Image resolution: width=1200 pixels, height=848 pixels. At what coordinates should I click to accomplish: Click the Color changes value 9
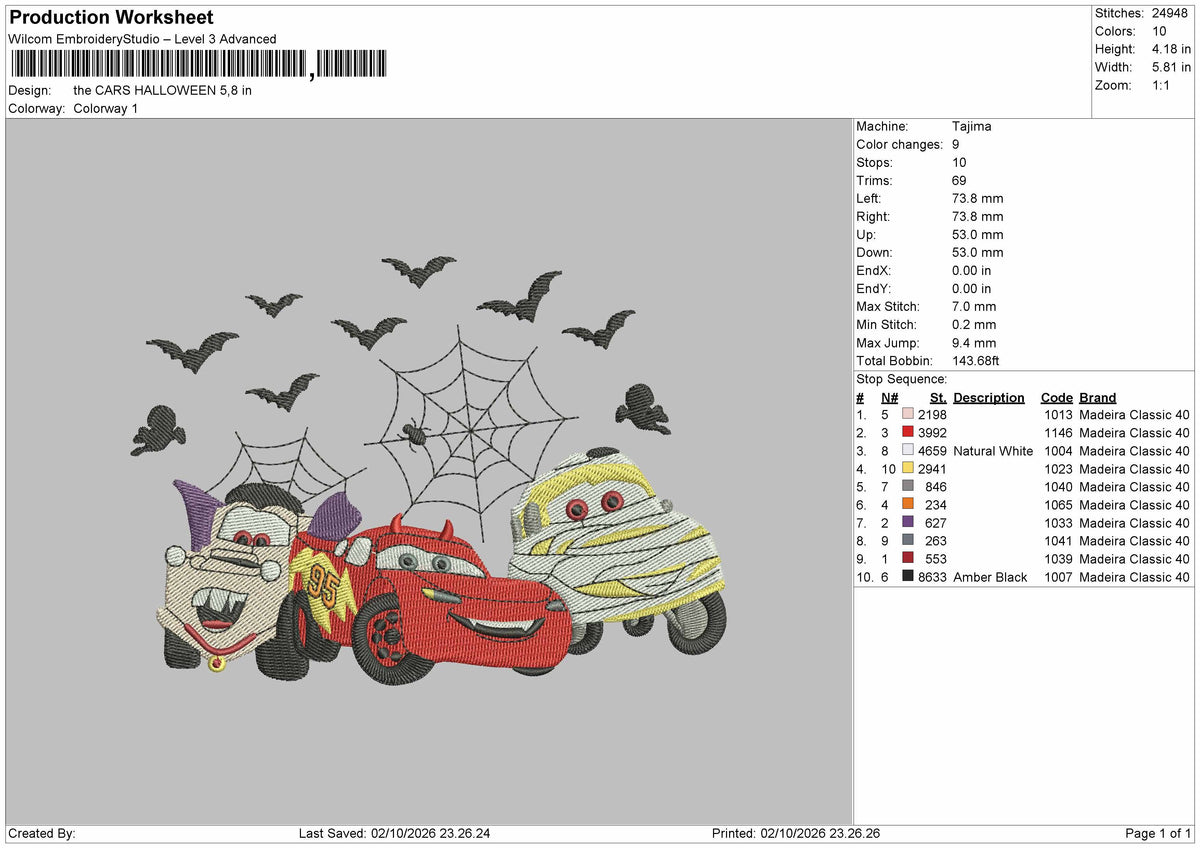957,145
